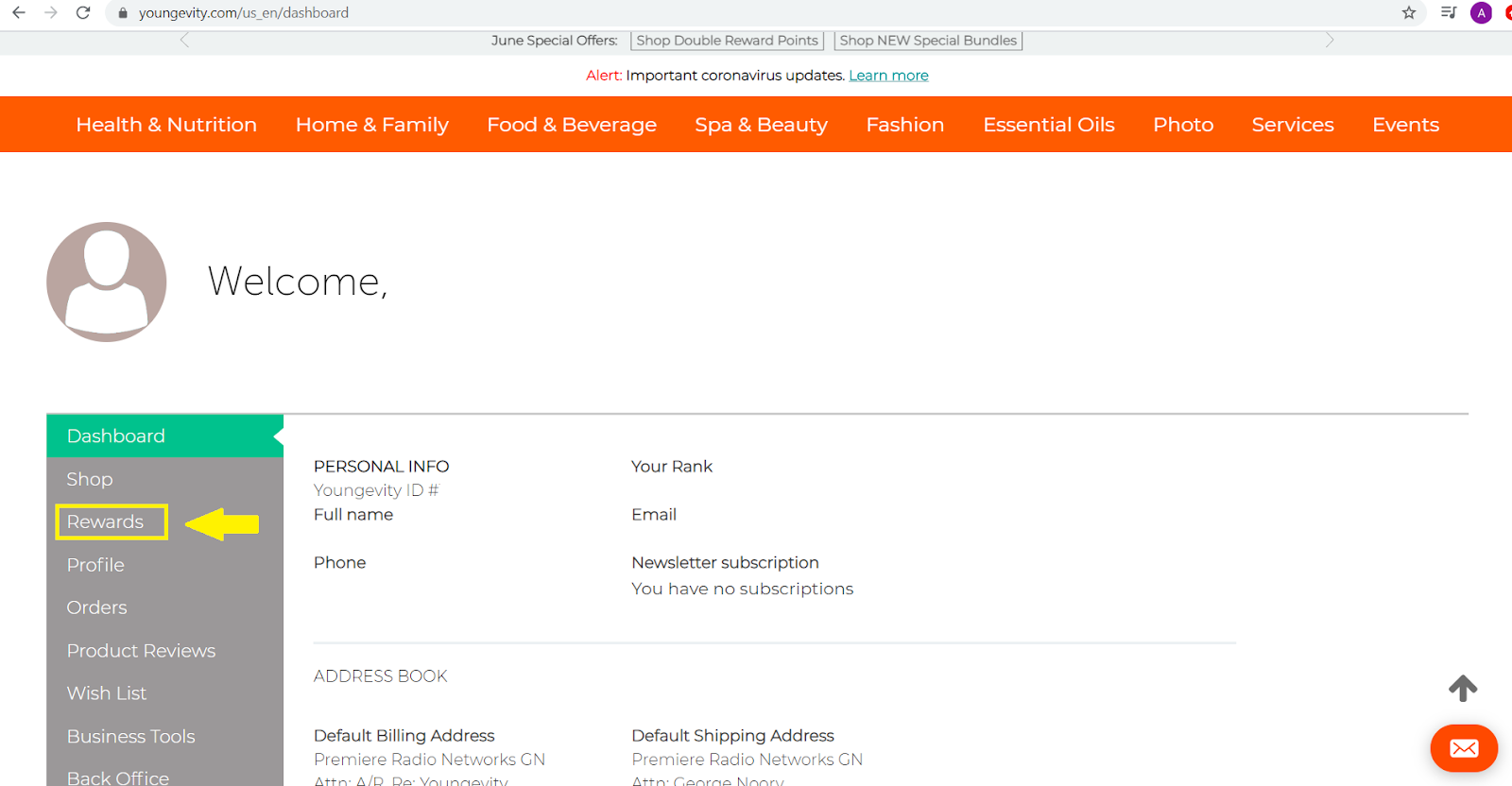Viewport: 1512px width, 786px height.
Task: Reload the page with the refresh icon
Action: point(83,13)
